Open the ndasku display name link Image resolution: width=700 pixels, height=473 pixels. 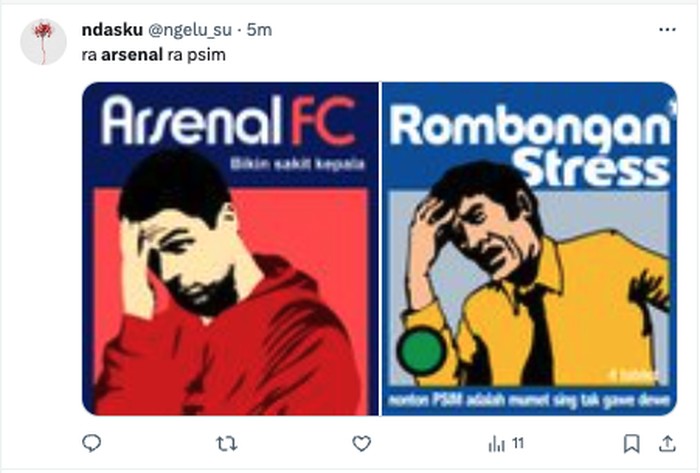112,30
